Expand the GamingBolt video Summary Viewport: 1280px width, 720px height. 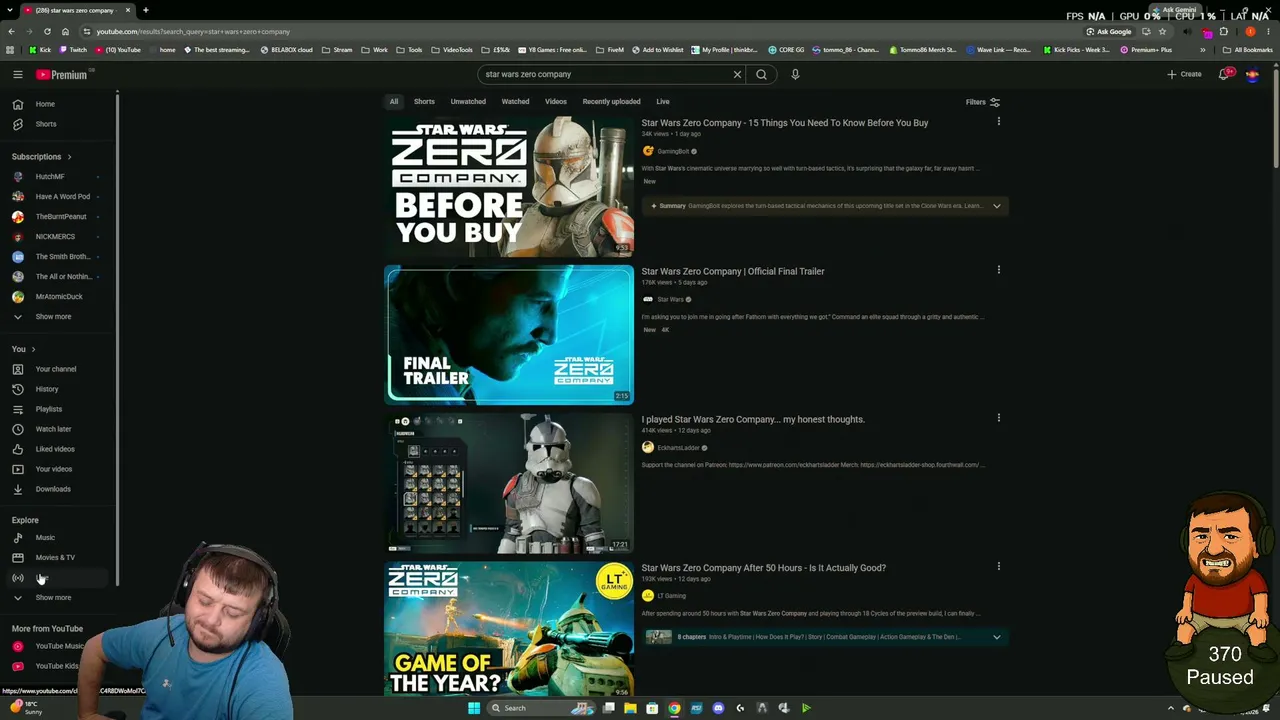click(x=996, y=206)
